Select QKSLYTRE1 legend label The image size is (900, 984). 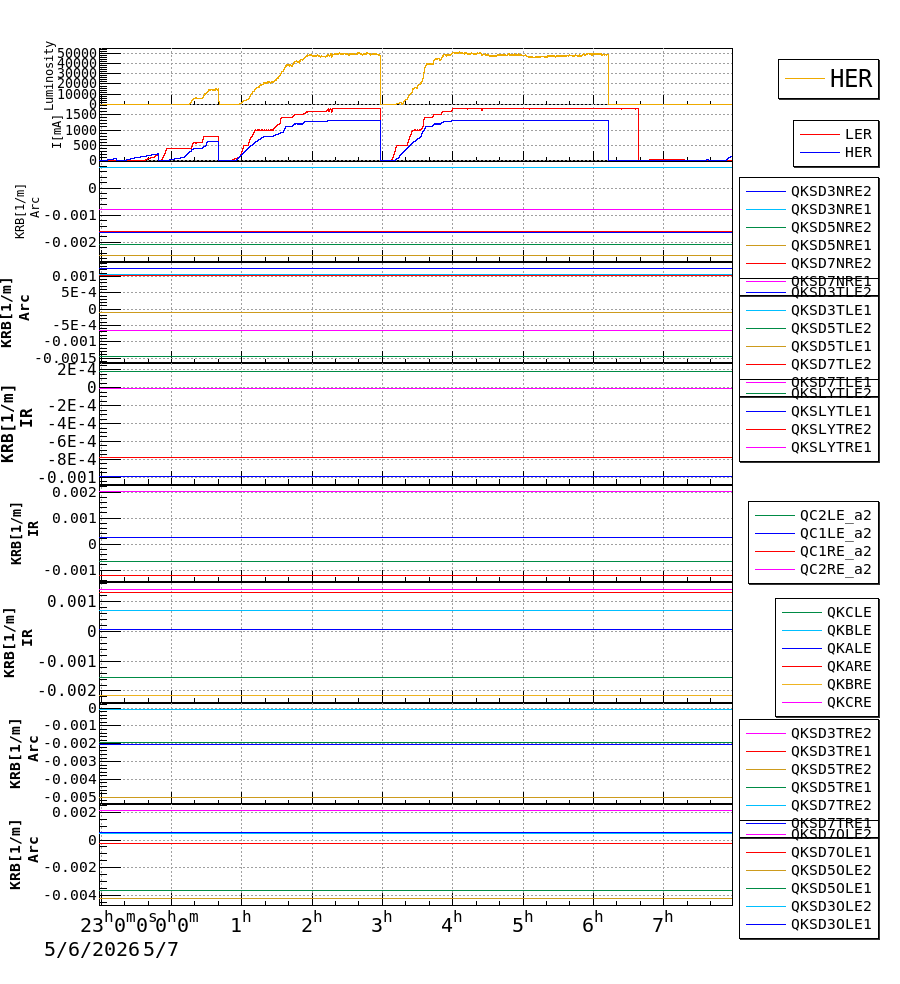click(831, 447)
